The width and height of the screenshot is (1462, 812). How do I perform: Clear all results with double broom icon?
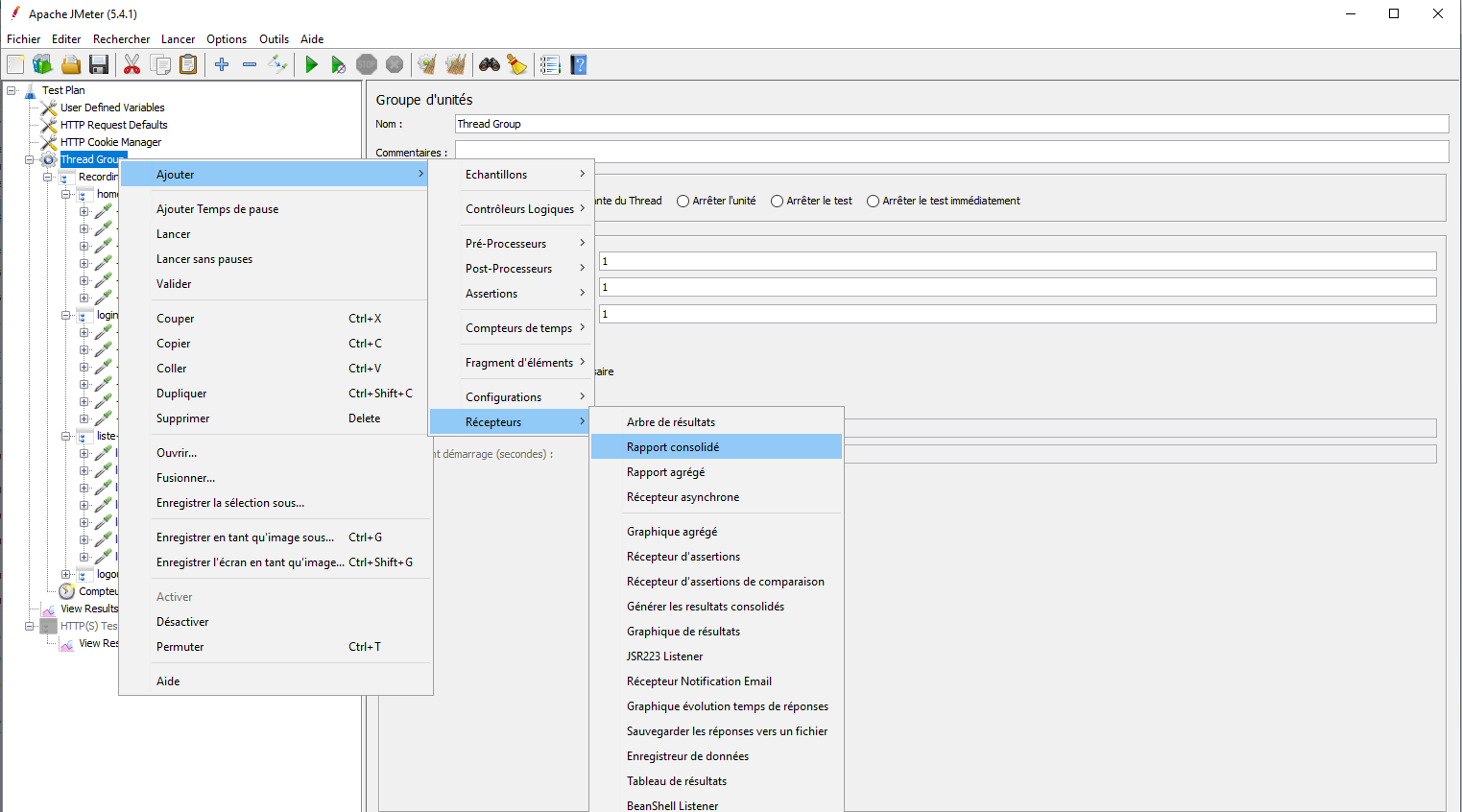coord(455,64)
